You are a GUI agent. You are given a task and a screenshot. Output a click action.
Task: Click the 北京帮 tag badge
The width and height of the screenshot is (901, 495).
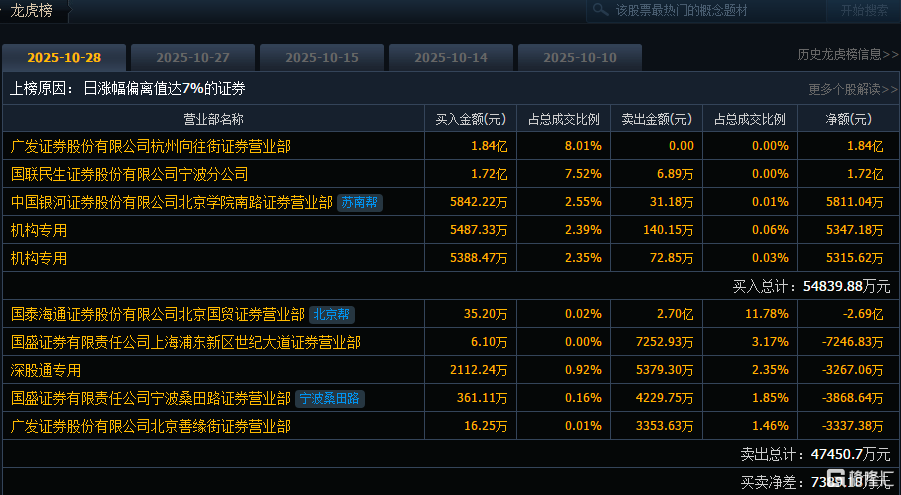coord(332,314)
